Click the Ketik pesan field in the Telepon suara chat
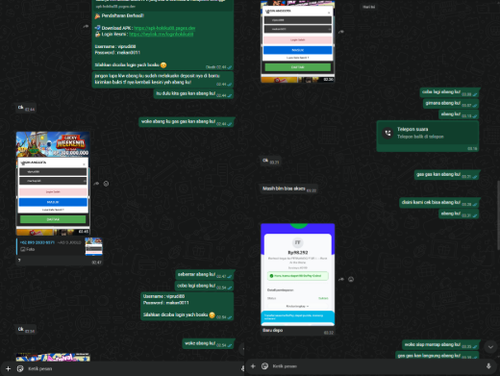 [377, 366]
